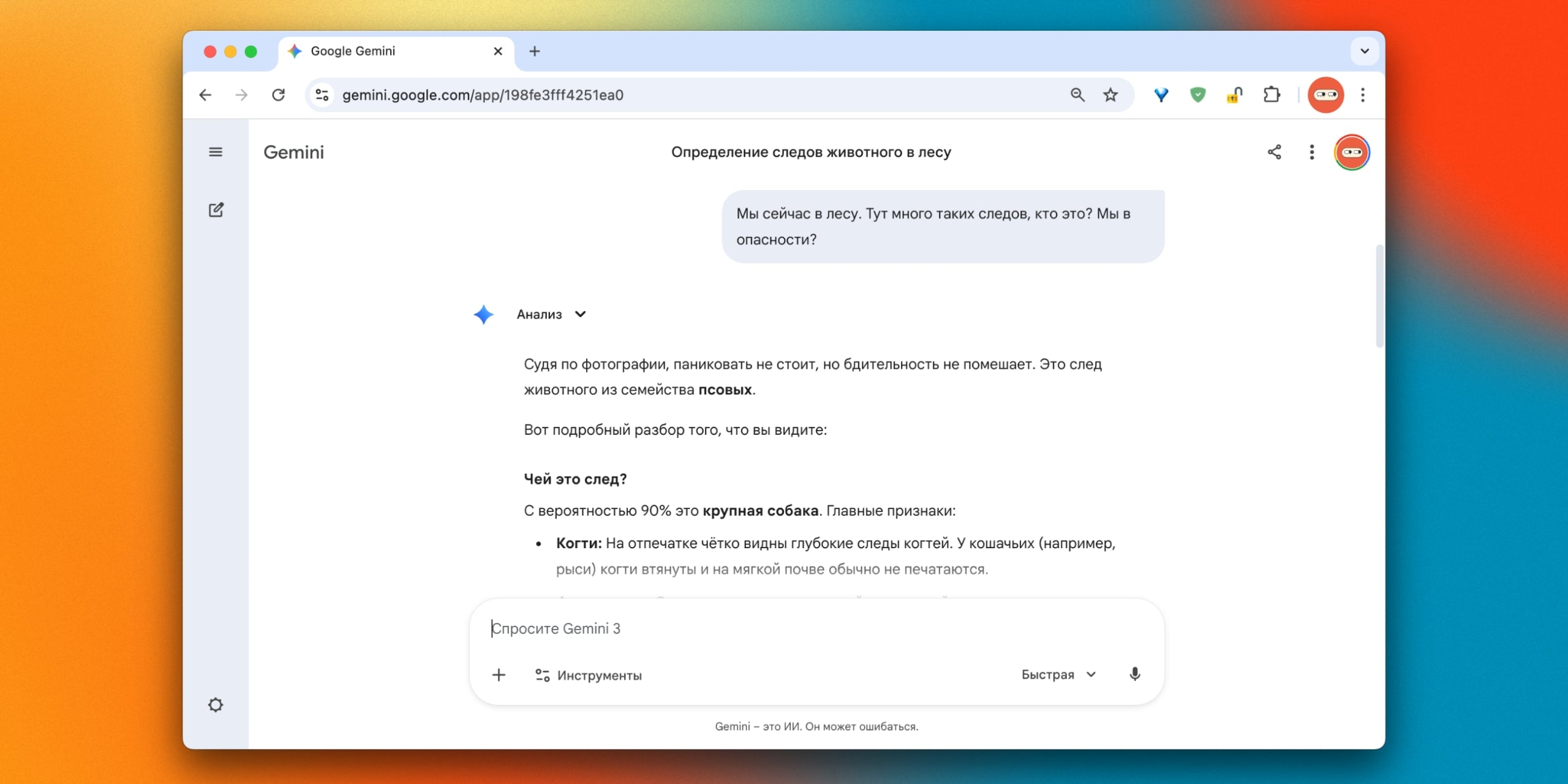This screenshot has height=784, width=1568.
Task: Open conversation options three-dot menu
Action: tap(1311, 152)
